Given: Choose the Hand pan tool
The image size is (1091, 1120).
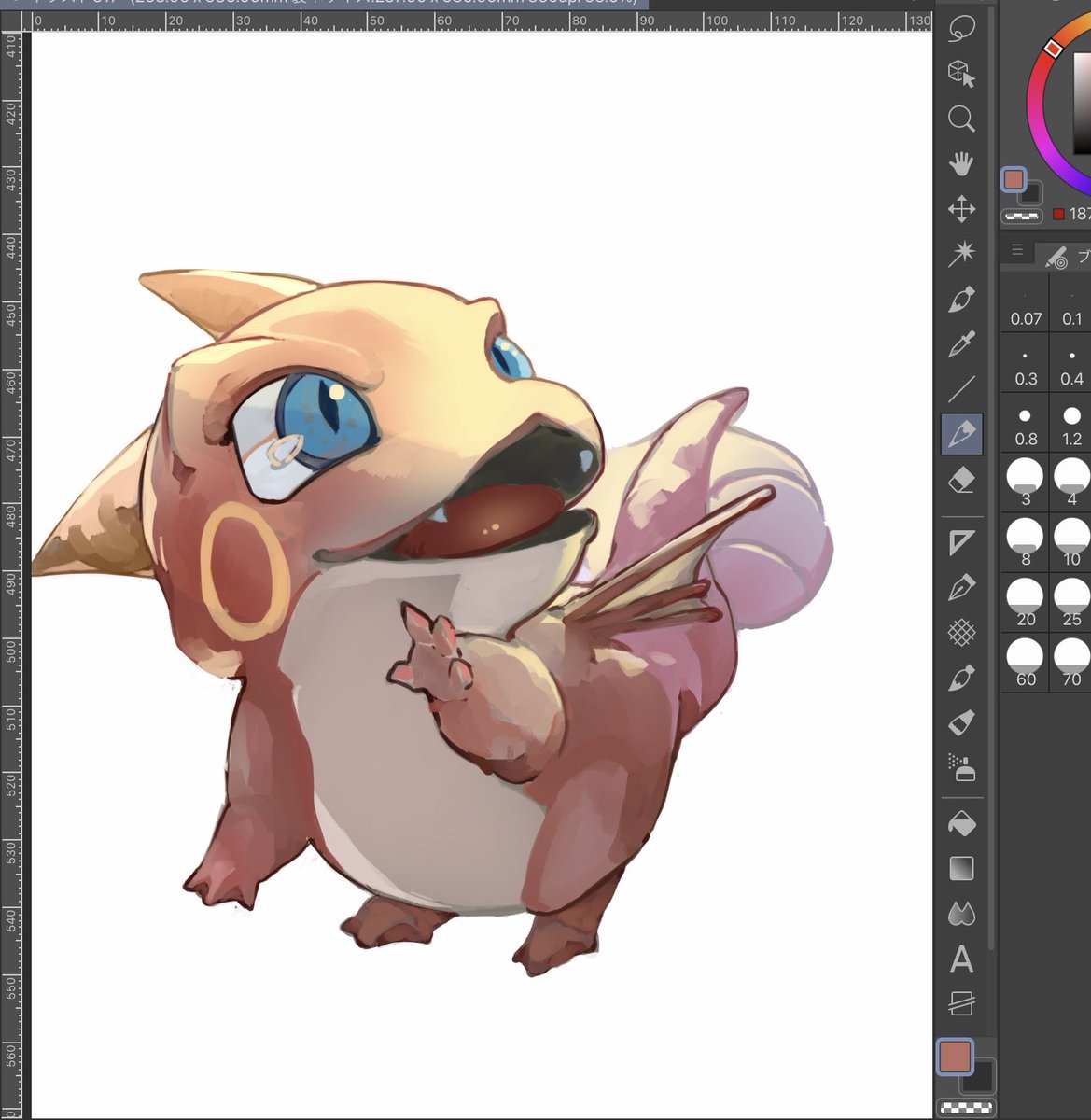Looking at the screenshot, I should (961, 164).
